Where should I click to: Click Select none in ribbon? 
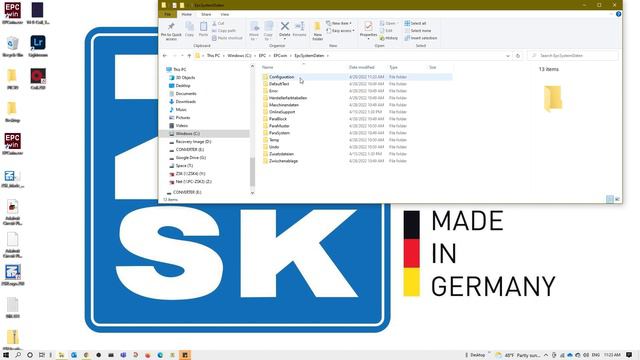(418, 31)
